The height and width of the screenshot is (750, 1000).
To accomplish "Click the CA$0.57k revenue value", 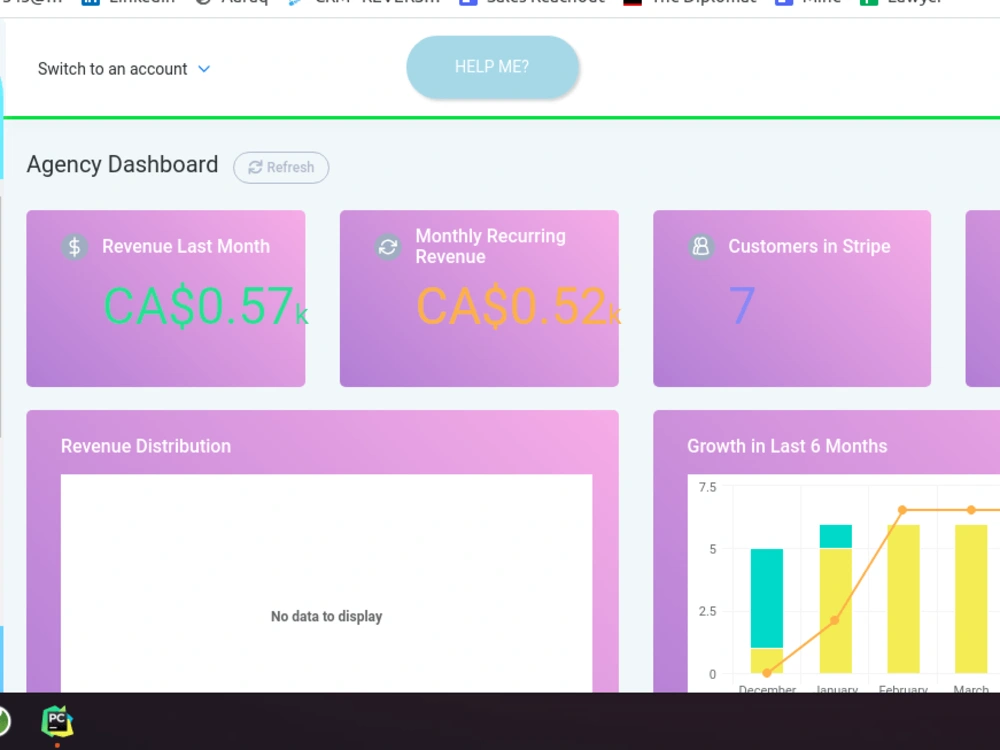I will pos(205,307).
